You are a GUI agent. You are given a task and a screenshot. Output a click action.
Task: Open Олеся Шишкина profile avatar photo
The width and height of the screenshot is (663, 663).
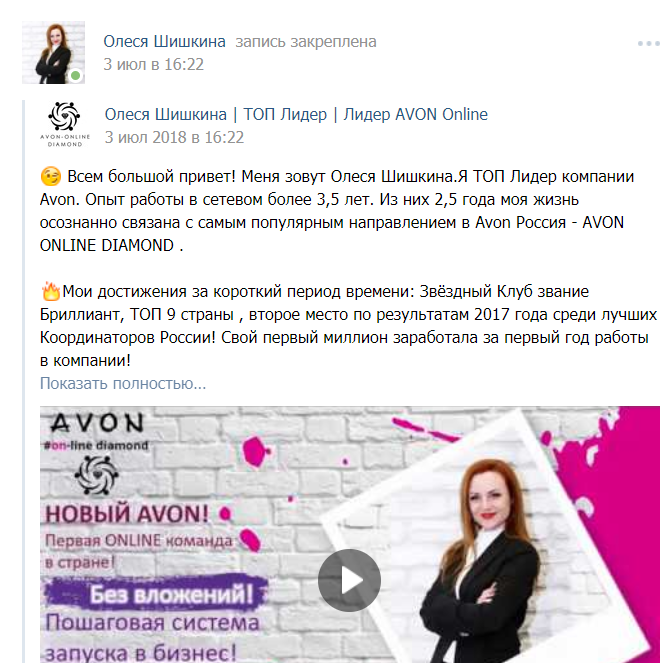click(53, 52)
